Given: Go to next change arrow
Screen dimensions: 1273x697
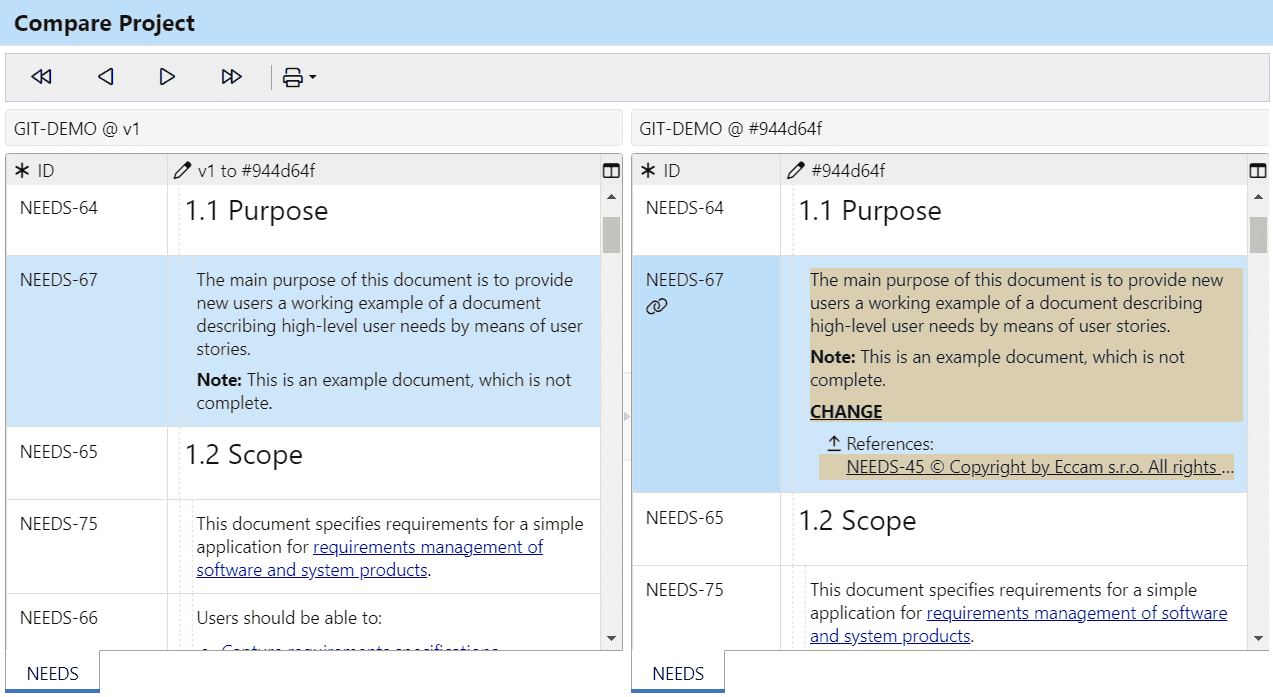Looking at the screenshot, I should coord(167,77).
